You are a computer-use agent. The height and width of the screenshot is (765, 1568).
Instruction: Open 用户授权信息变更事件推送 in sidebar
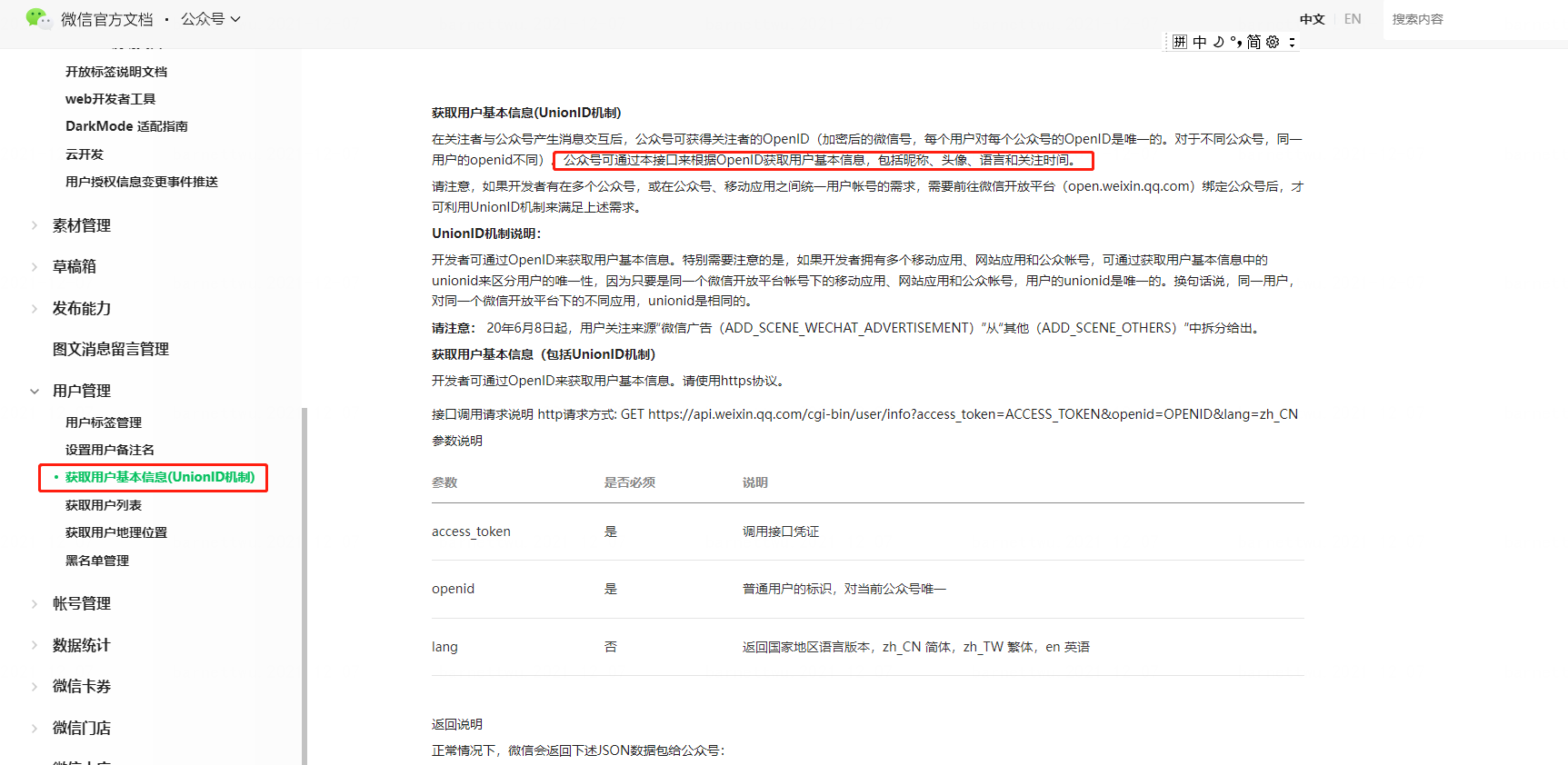coord(142,182)
